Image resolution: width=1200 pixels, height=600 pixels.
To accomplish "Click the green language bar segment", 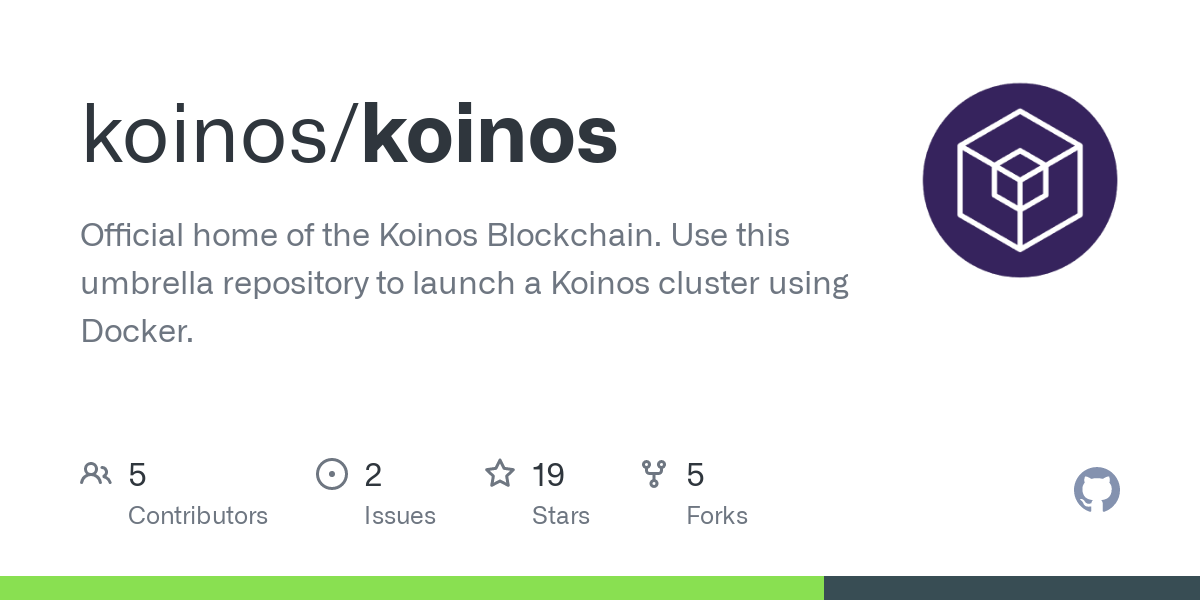I will [x=411, y=588].
